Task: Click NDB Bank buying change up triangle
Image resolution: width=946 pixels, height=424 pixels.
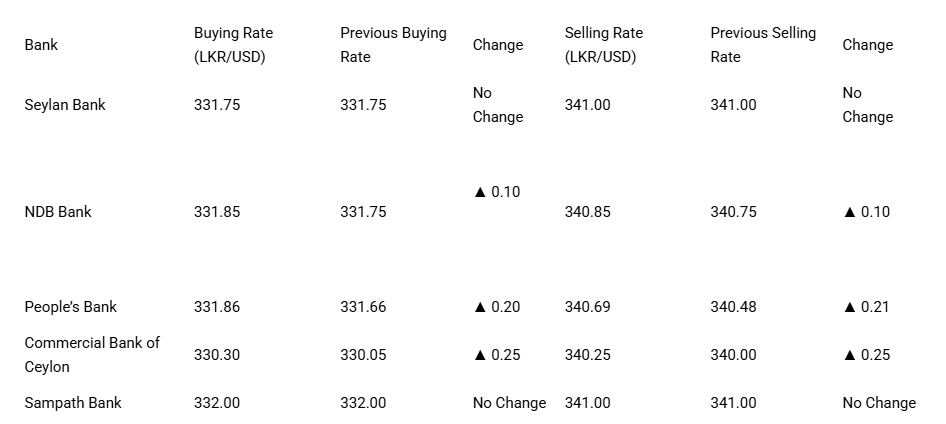Action: pyautogui.click(x=480, y=192)
